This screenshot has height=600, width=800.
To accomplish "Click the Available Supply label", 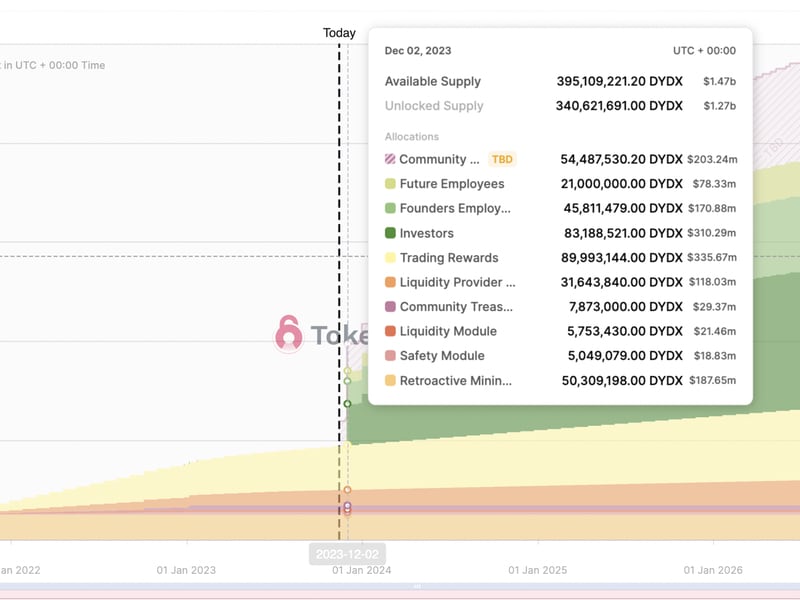I will (x=433, y=81).
